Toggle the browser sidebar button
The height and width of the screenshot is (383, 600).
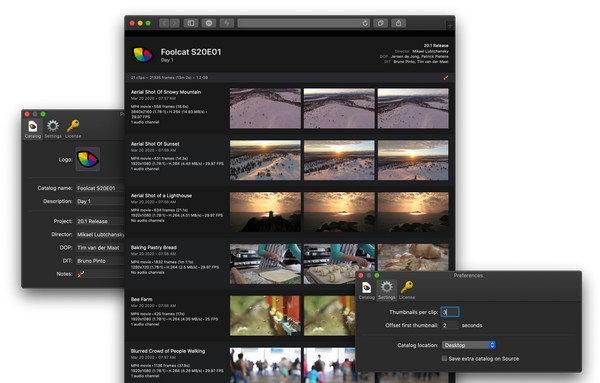(x=191, y=23)
